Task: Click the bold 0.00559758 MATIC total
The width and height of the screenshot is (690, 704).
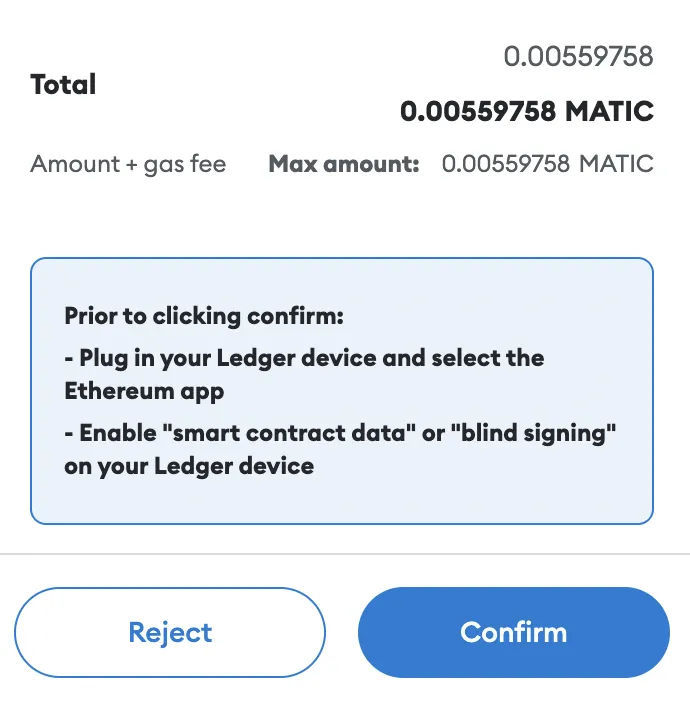Action: point(526,111)
